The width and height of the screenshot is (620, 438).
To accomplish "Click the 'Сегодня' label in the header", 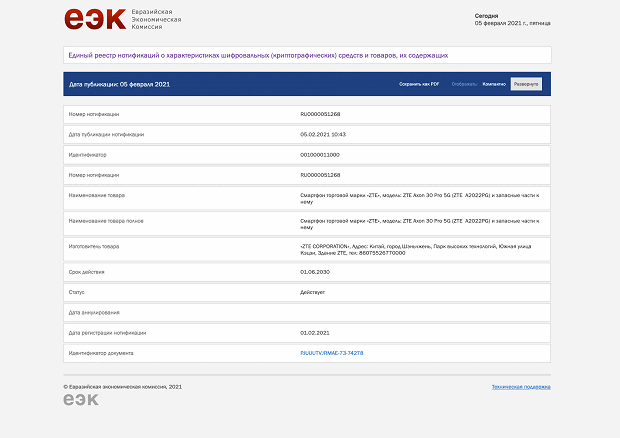I will [x=486, y=16].
